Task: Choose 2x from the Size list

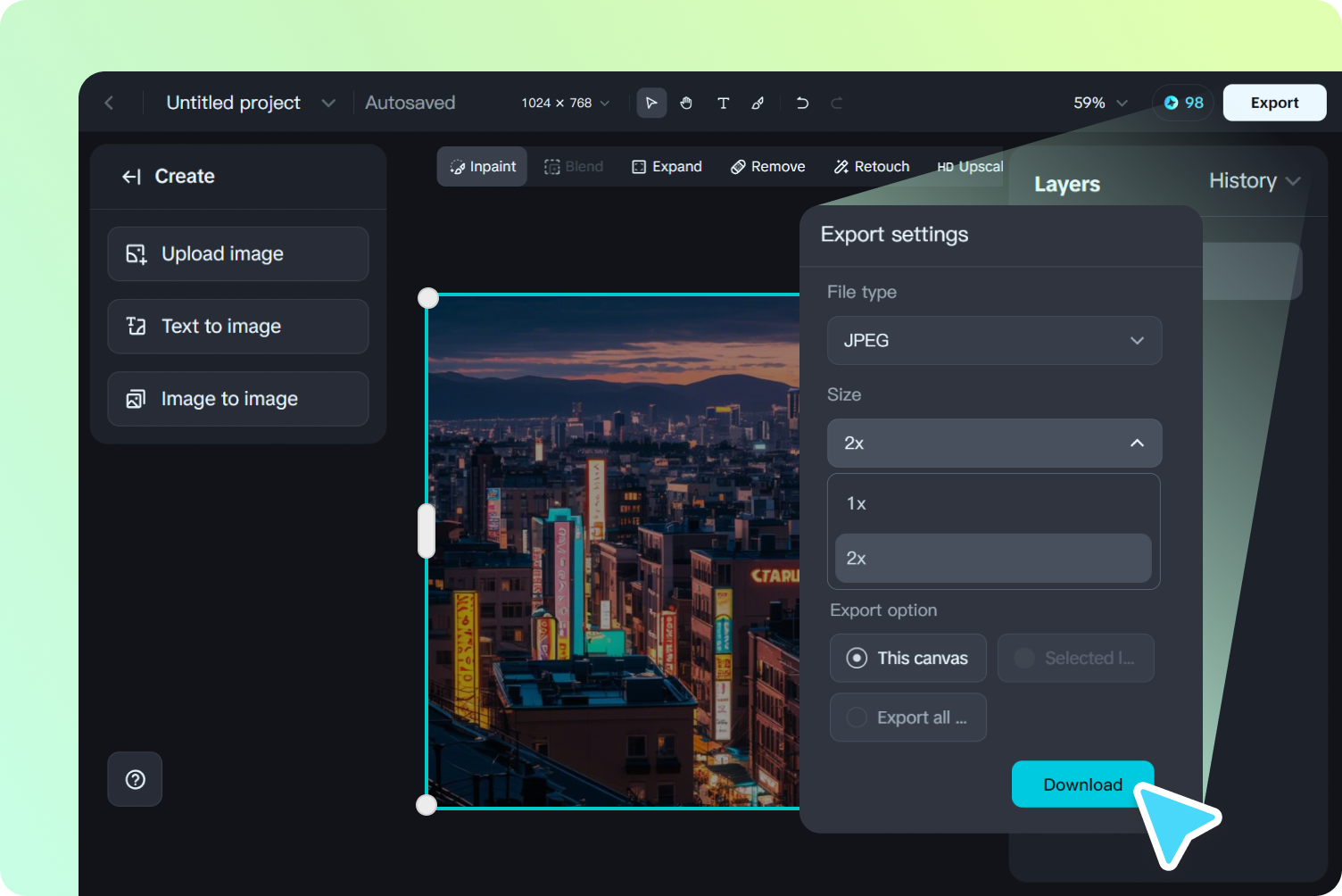Action: click(993, 559)
